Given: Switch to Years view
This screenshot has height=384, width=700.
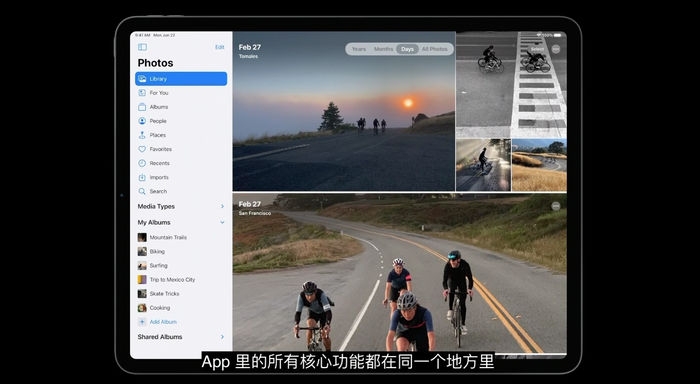Looking at the screenshot, I should (x=358, y=49).
